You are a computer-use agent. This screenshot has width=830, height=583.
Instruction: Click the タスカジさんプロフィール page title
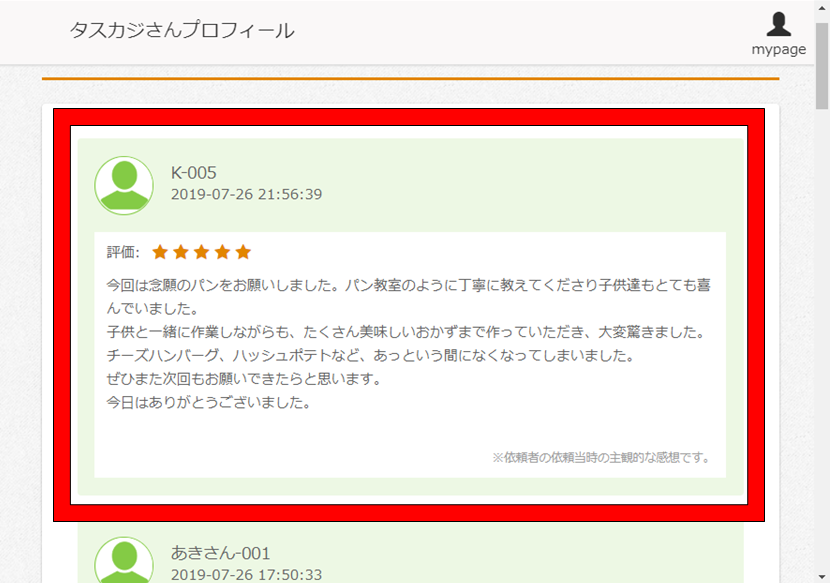click(182, 30)
